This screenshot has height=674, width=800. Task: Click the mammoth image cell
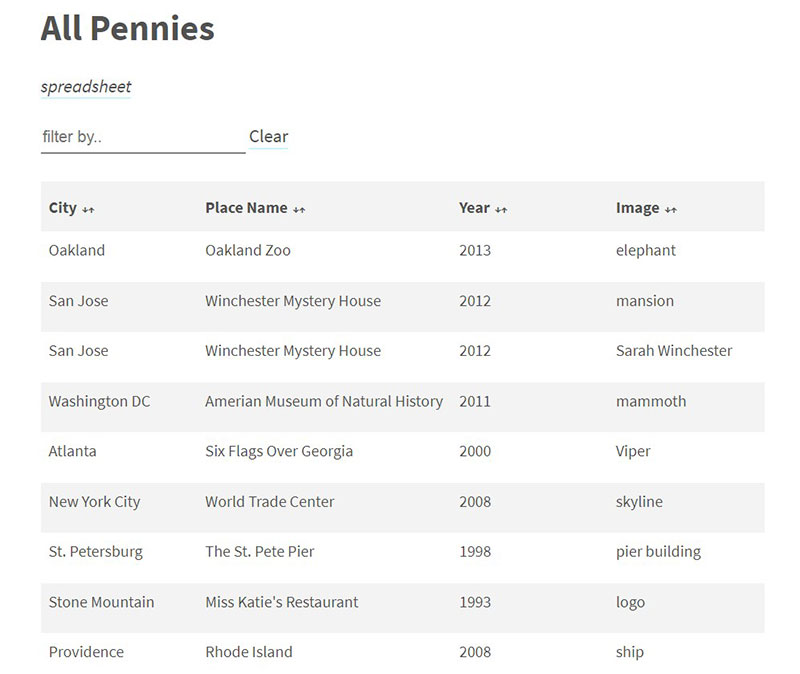(648, 401)
